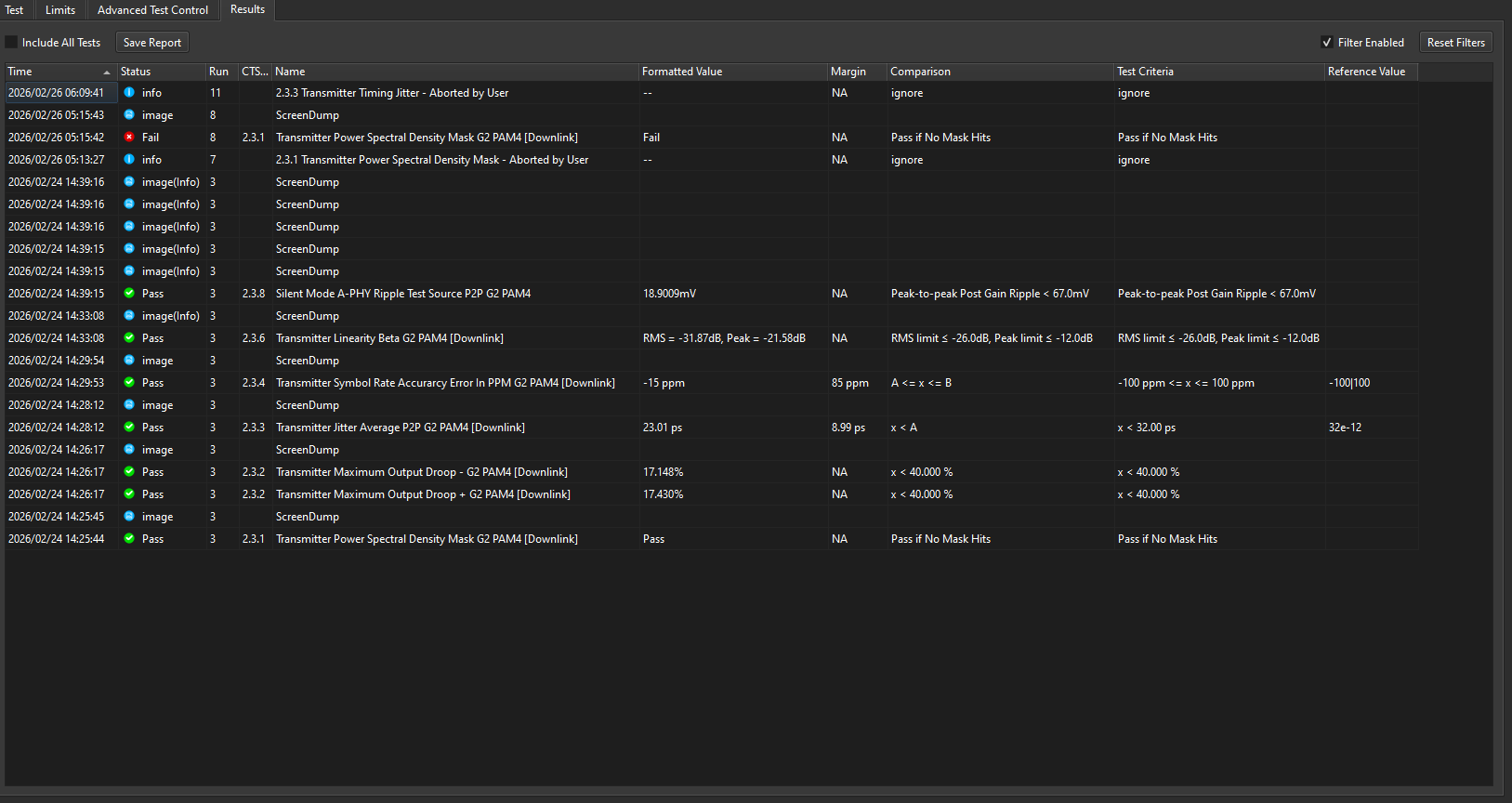The width and height of the screenshot is (1512, 803).
Task: Click the Save Report button
Action: (152, 43)
